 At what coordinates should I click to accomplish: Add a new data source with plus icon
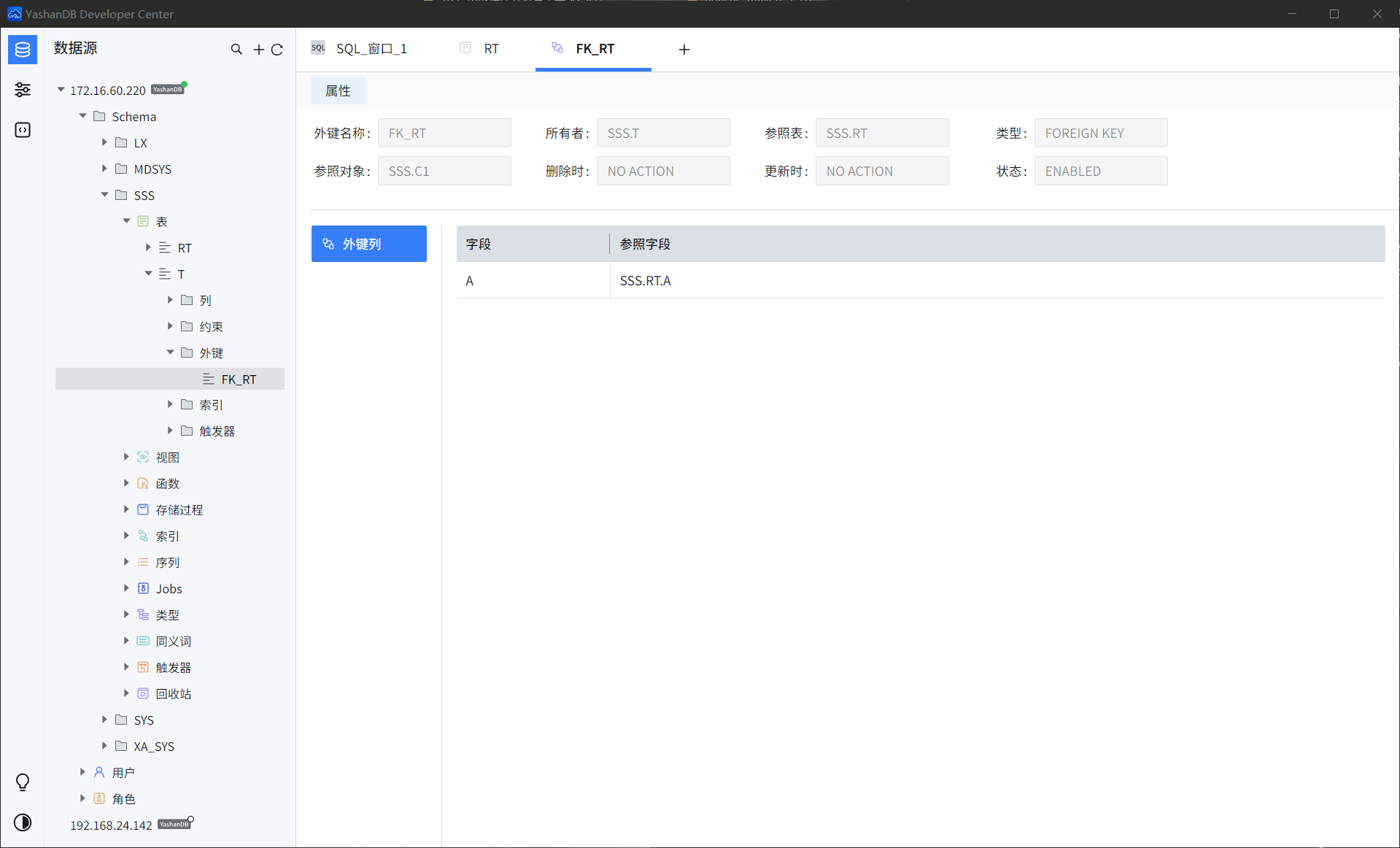(x=258, y=50)
